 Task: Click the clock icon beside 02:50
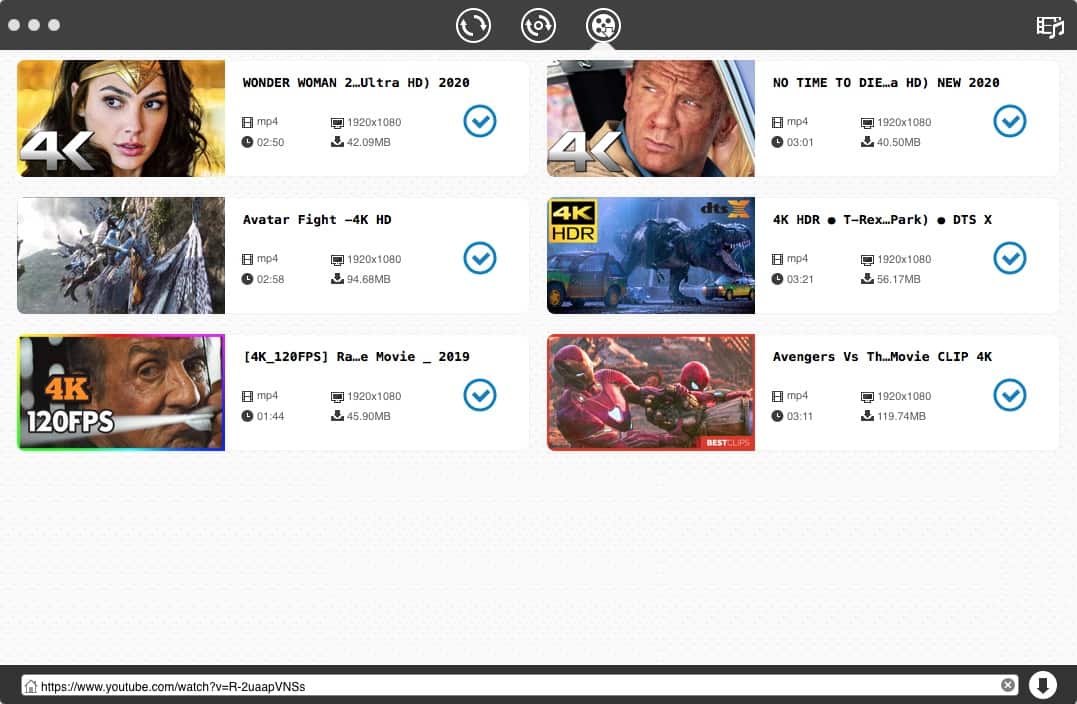tap(247, 142)
